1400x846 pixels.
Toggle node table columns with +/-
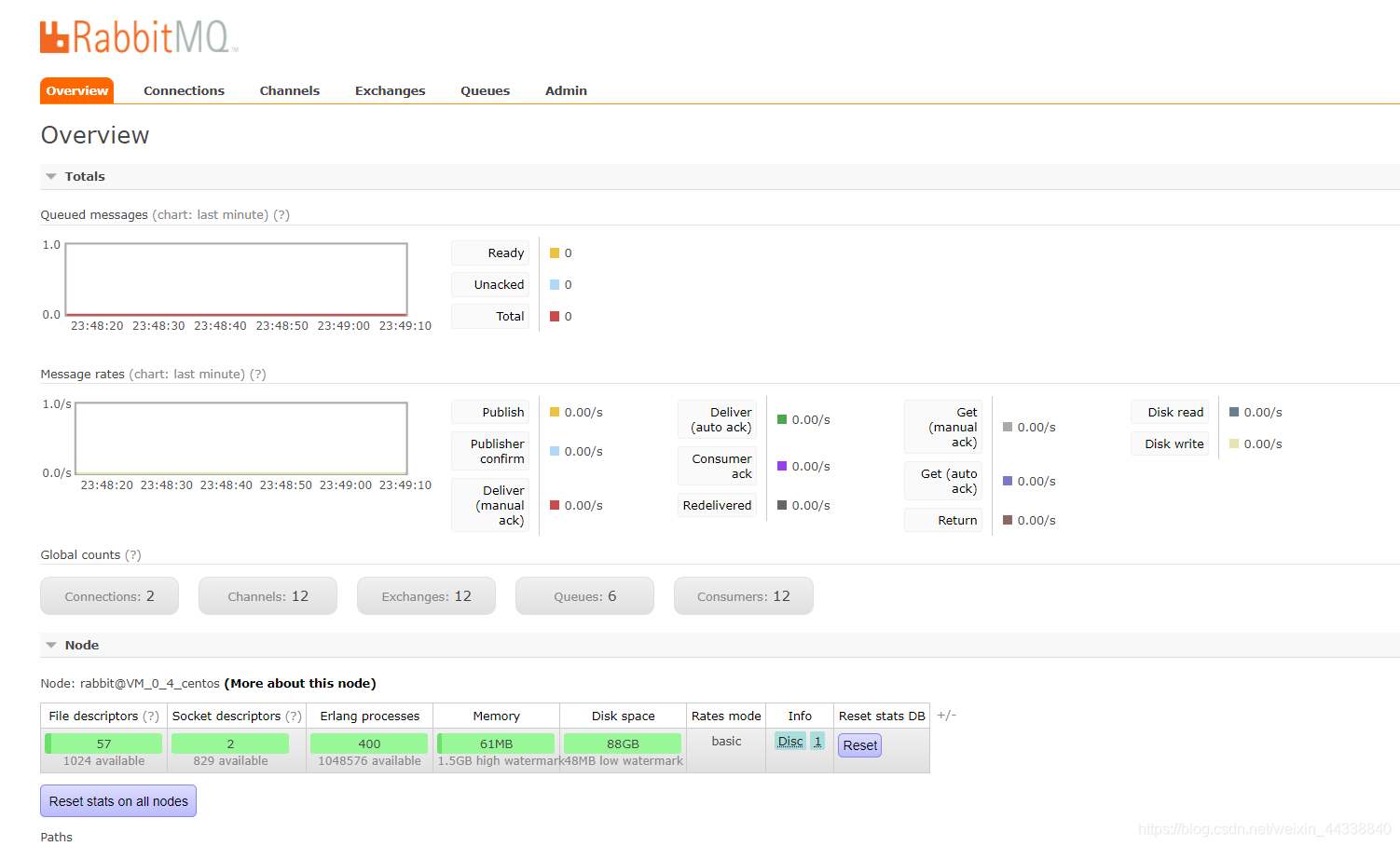pos(946,716)
